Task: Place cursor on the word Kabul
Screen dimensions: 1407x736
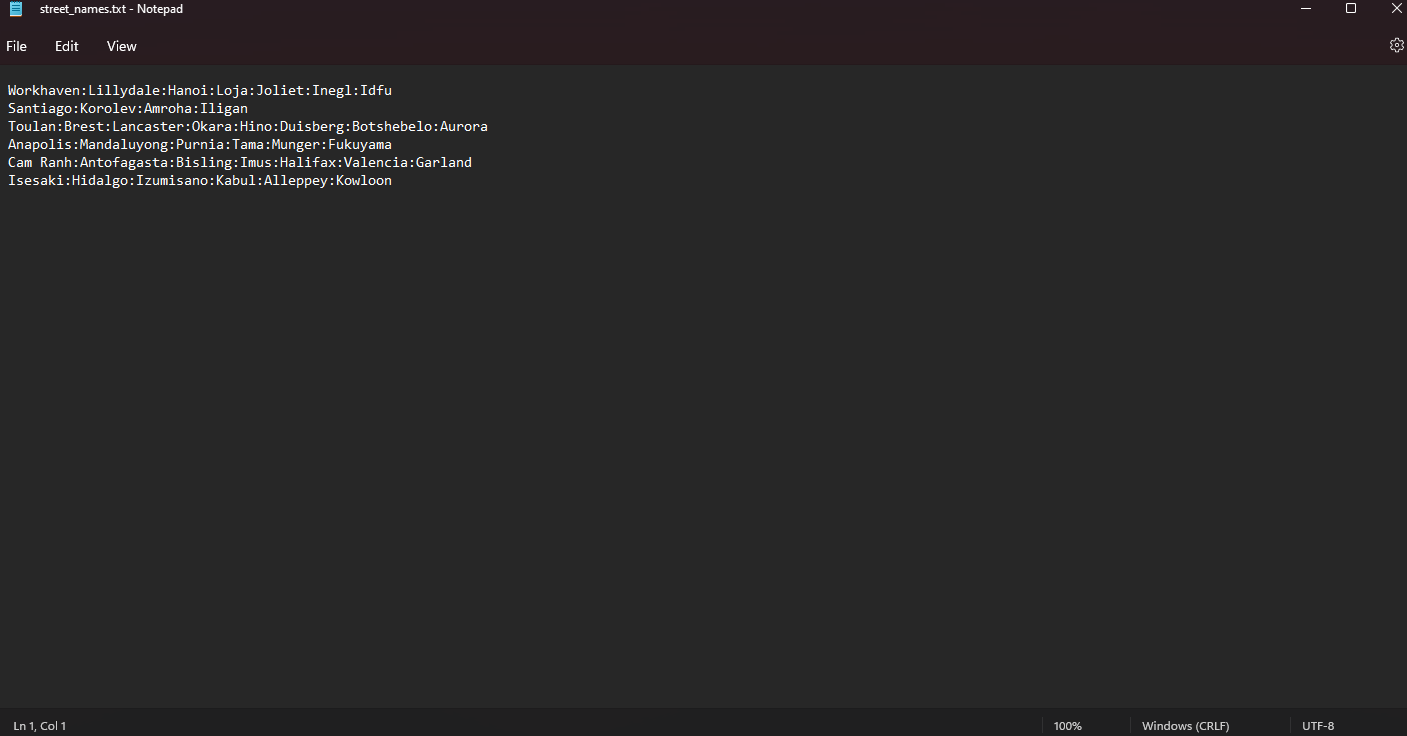Action: tap(236, 180)
